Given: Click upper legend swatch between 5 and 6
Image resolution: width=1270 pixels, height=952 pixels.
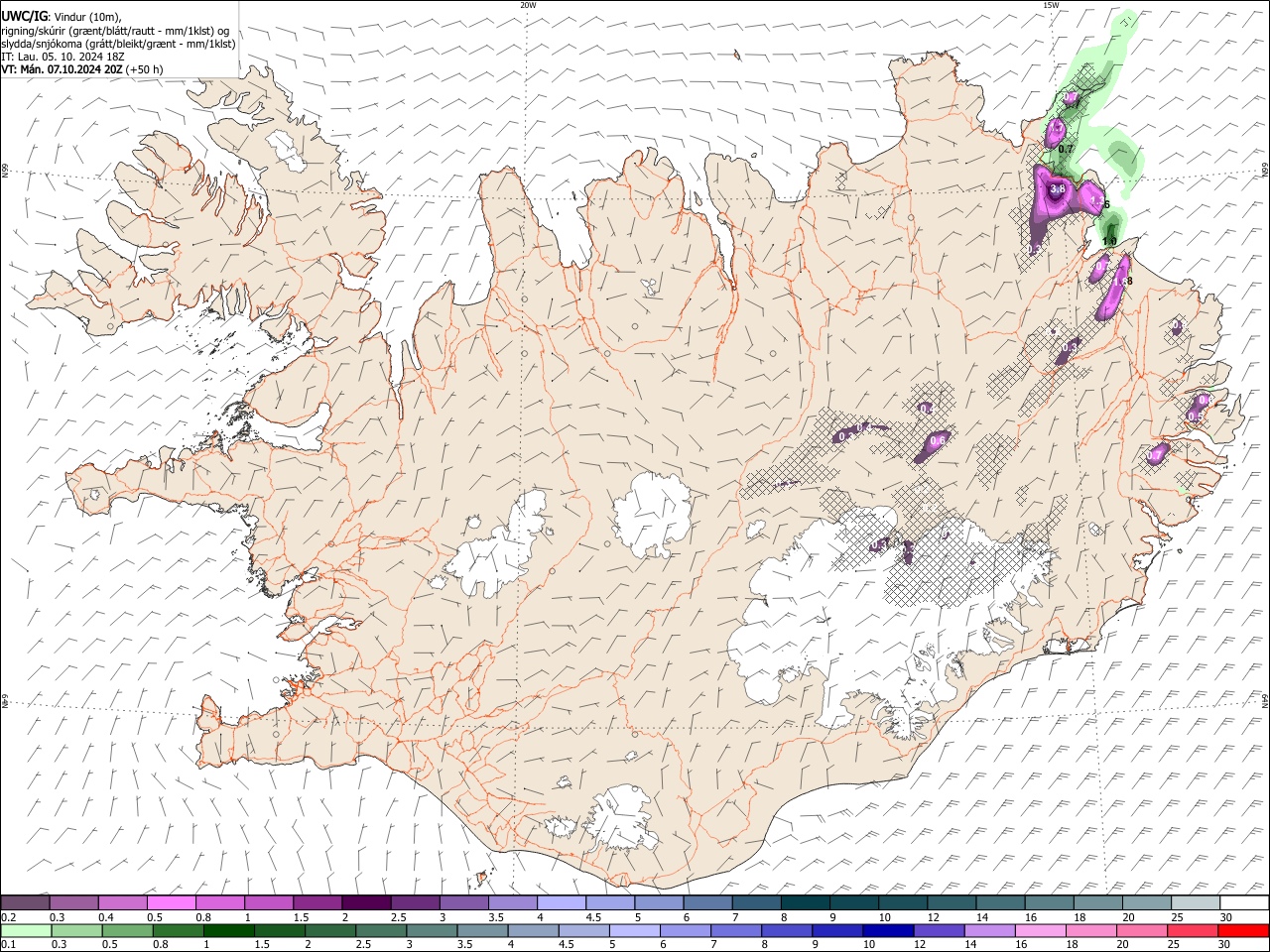Looking at the screenshot, I should coord(659,902).
